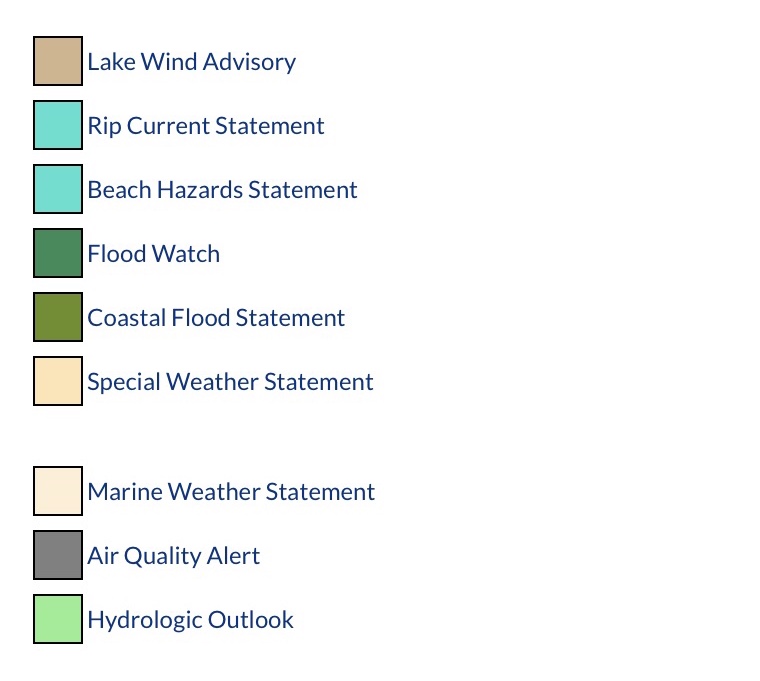The width and height of the screenshot is (760, 681).
Task: Choose the Special Weather Statement color square
Action: point(58,381)
